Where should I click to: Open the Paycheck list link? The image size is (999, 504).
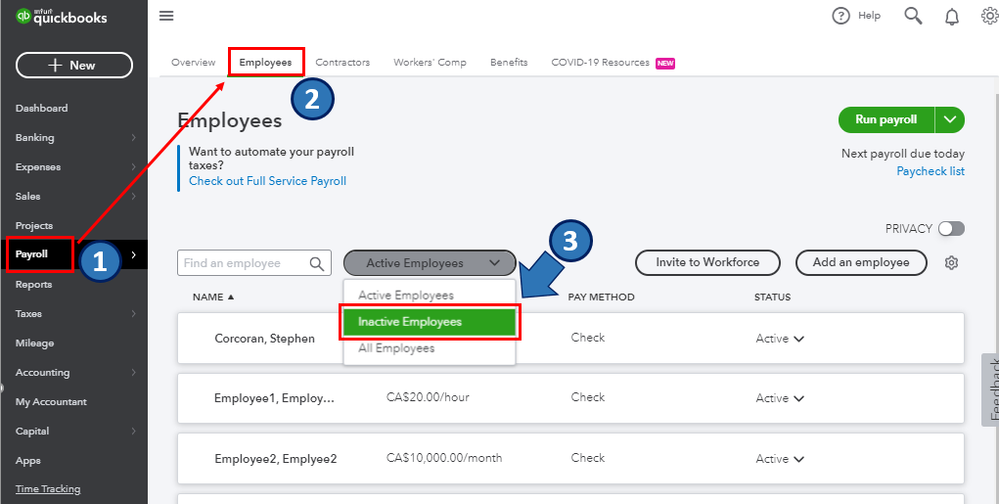coord(930,171)
